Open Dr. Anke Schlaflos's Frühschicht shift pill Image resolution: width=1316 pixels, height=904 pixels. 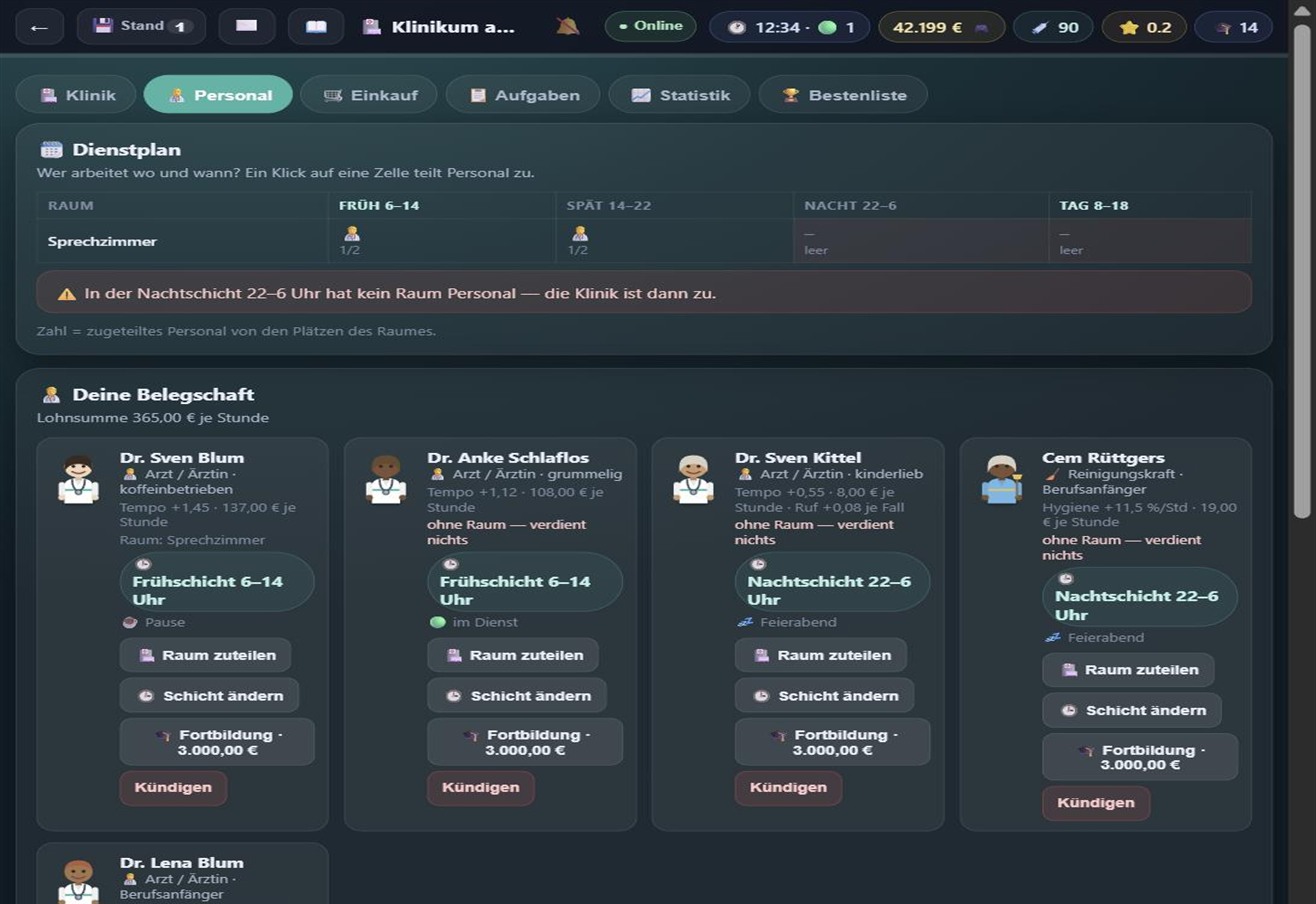pyautogui.click(x=525, y=582)
